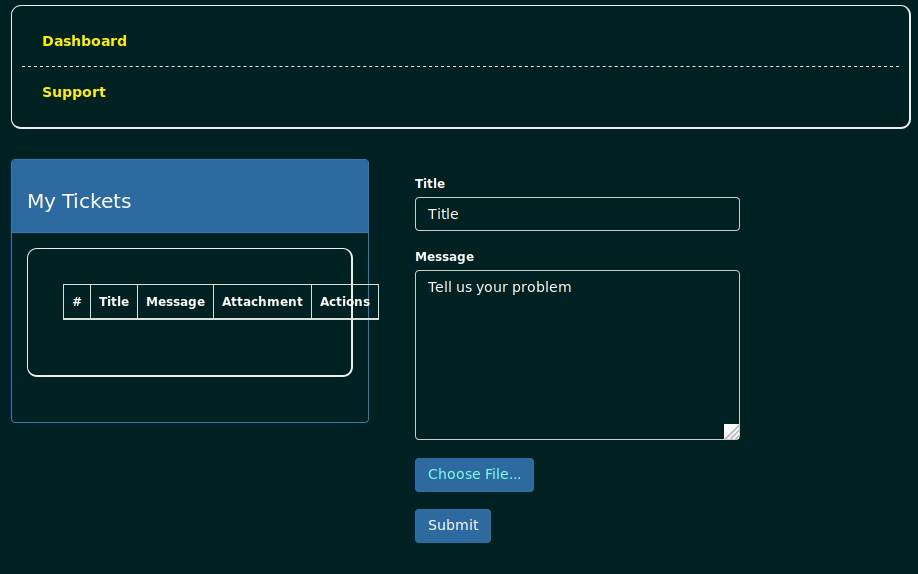918x574 pixels.
Task: Click blank navigation area right of Dashboard
Action: [500, 41]
